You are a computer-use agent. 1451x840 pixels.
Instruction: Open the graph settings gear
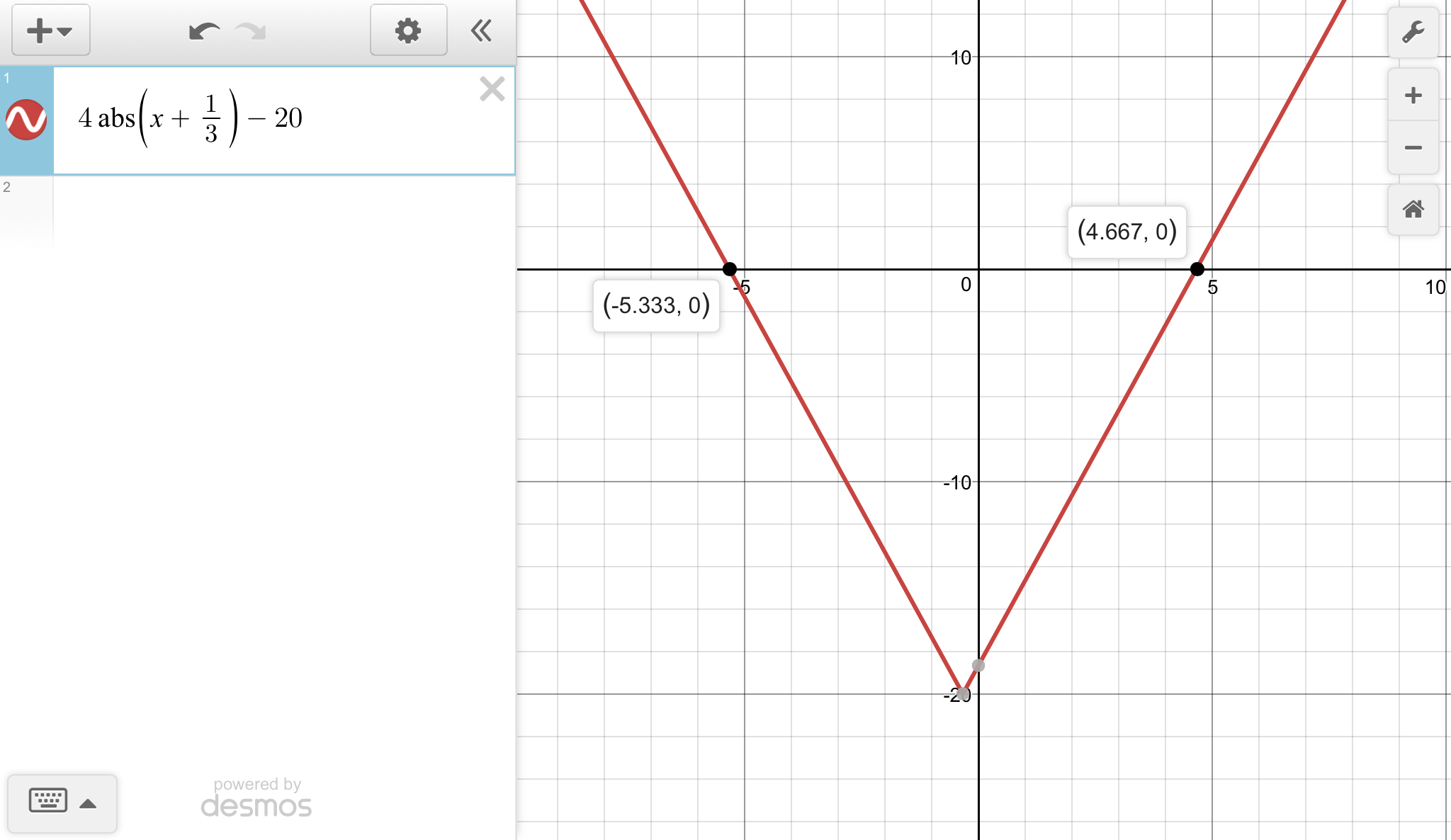coord(408,30)
